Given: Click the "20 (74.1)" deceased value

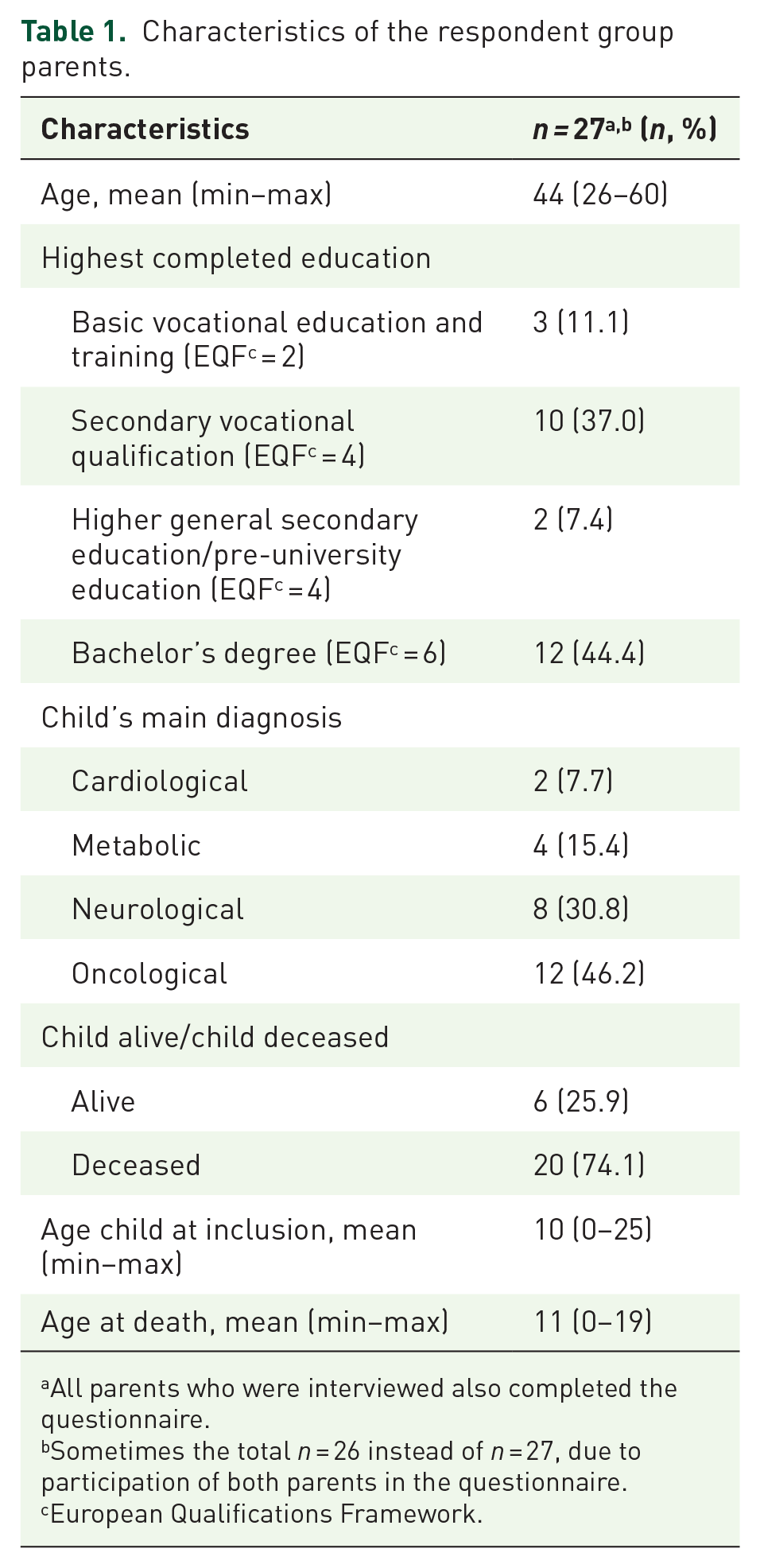Looking at the screenshot, I should pyautogui.click(x=589, y=1165).
